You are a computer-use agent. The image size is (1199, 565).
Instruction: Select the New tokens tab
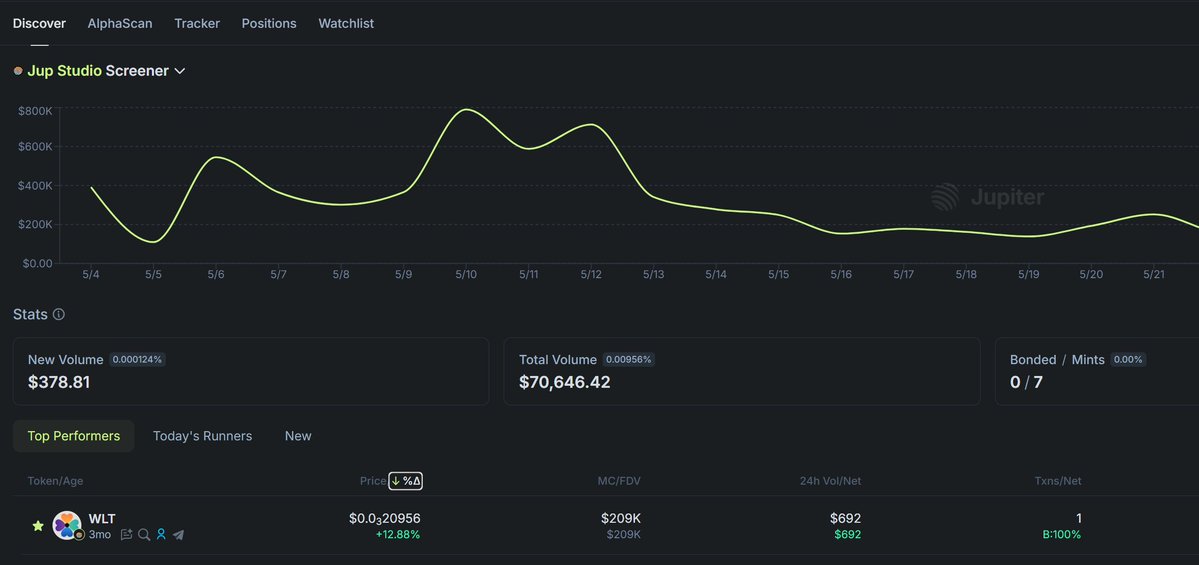pos(298,436)
